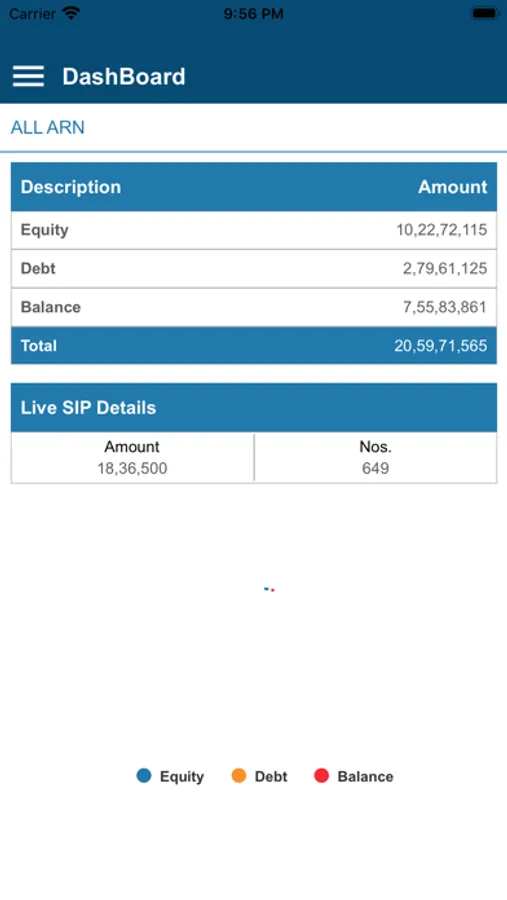Click the DashBoard title
507x900 pixels.
pos(124,76)
